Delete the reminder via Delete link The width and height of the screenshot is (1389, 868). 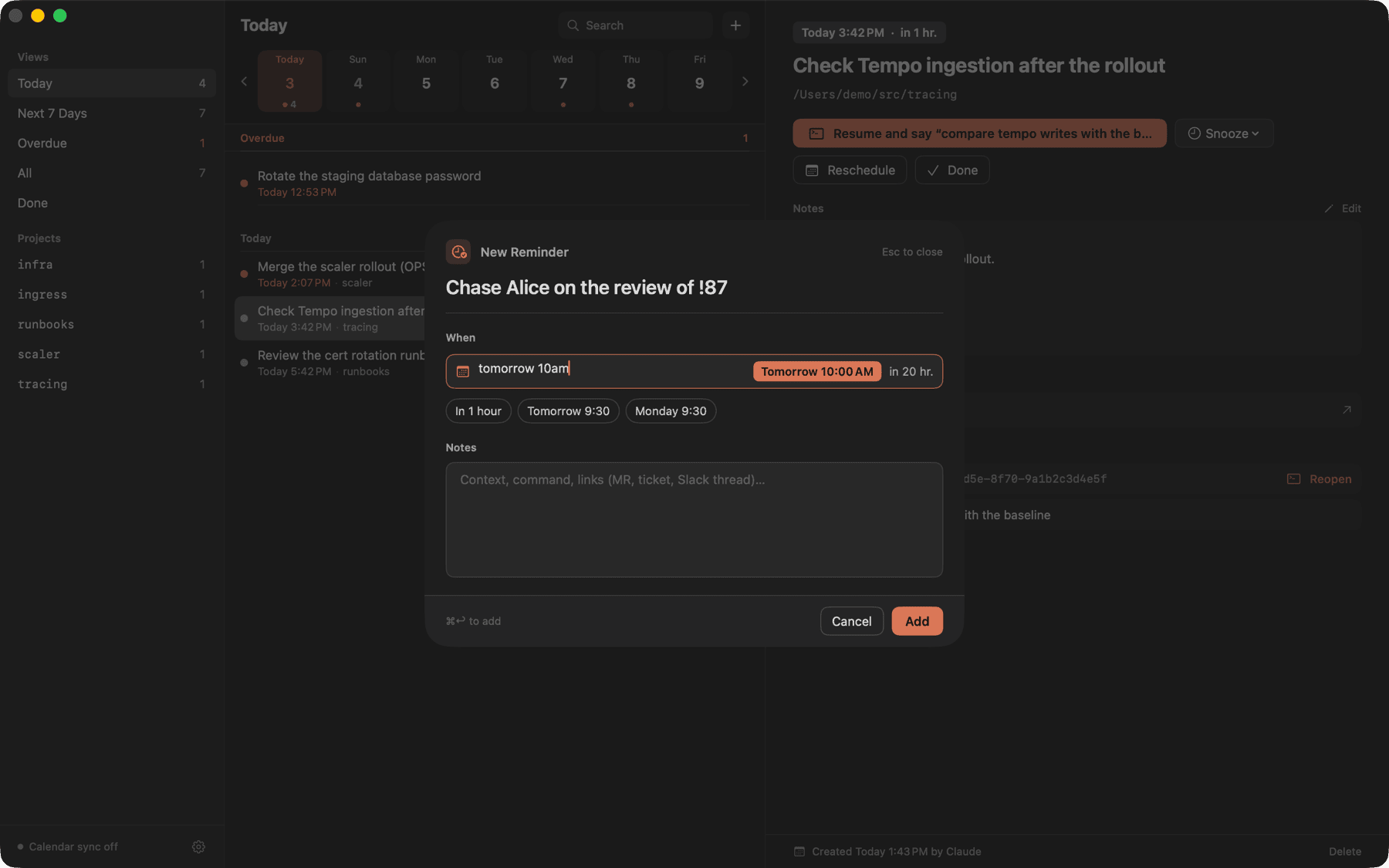click(1345, 852)
